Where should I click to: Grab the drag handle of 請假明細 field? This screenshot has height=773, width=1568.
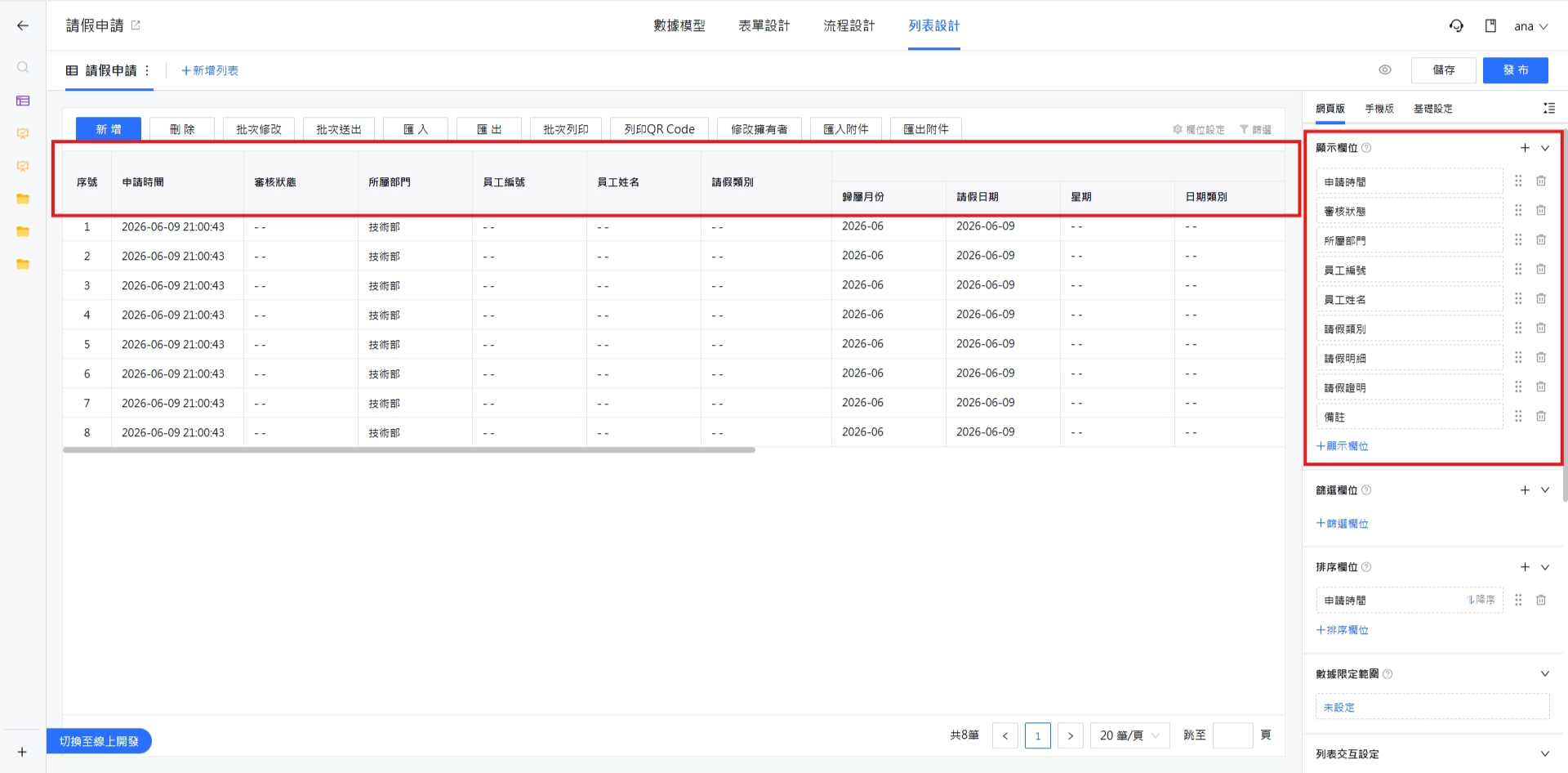1518,358
